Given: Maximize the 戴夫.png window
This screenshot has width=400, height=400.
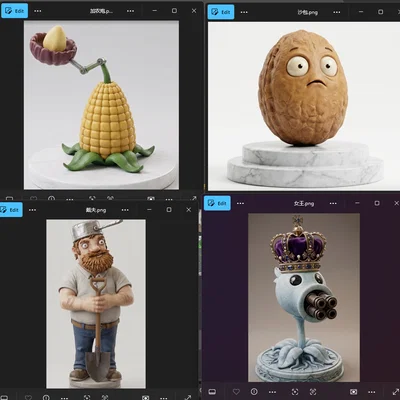Looking at the screenshot, I should pyautogui.click(x=169, y=210).
